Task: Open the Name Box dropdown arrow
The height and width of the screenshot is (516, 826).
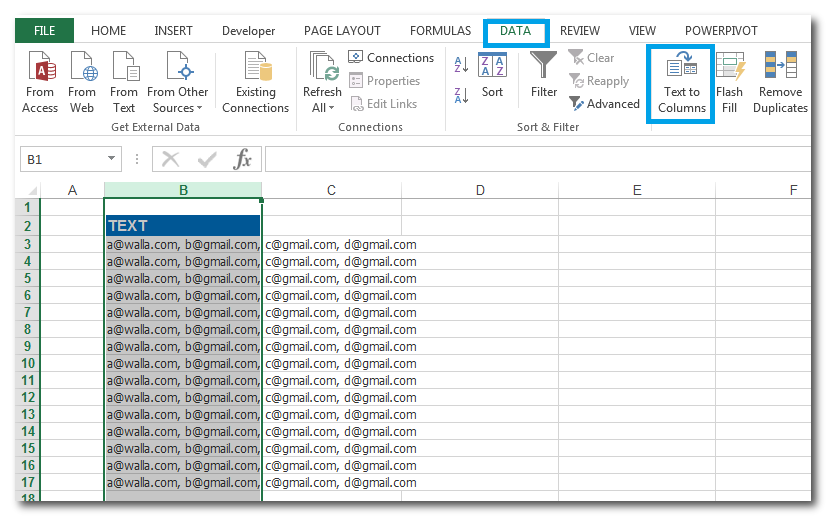Action: click(x=112, y=159)
